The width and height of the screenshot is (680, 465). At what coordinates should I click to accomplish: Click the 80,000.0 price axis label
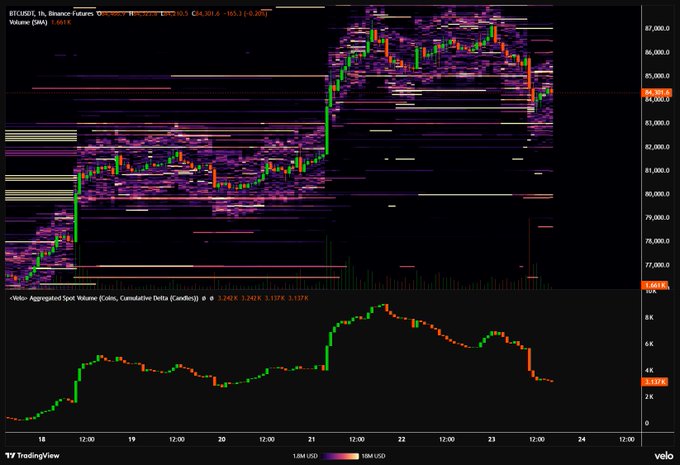657,194
